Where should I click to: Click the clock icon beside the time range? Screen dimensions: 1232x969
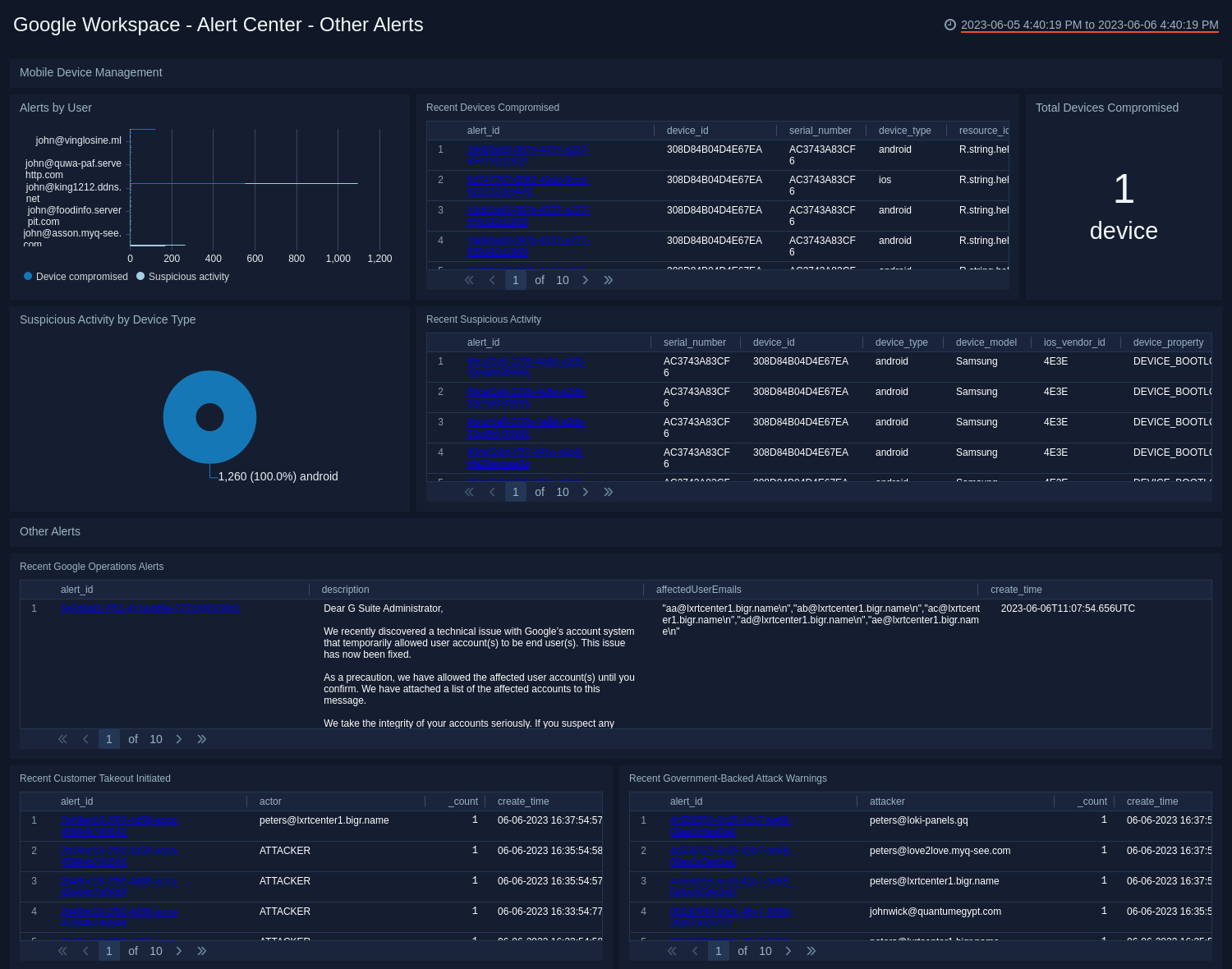[951, 25]
